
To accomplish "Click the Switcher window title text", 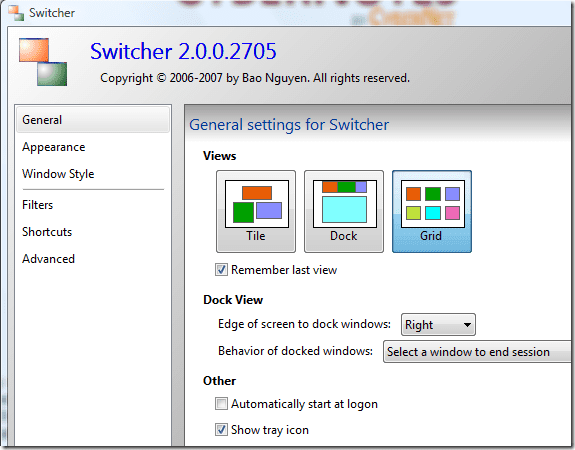I will pos(52,13).
